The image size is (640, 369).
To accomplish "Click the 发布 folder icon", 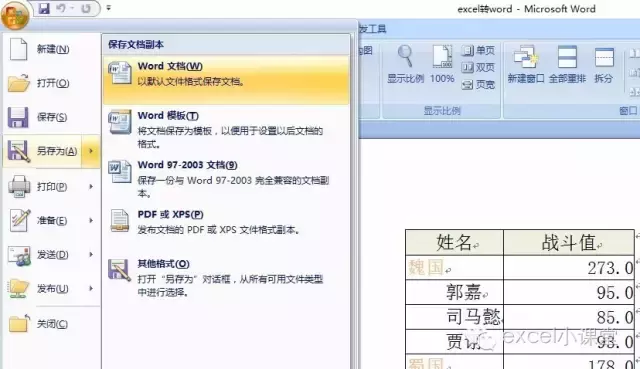I will pos(19,289).
